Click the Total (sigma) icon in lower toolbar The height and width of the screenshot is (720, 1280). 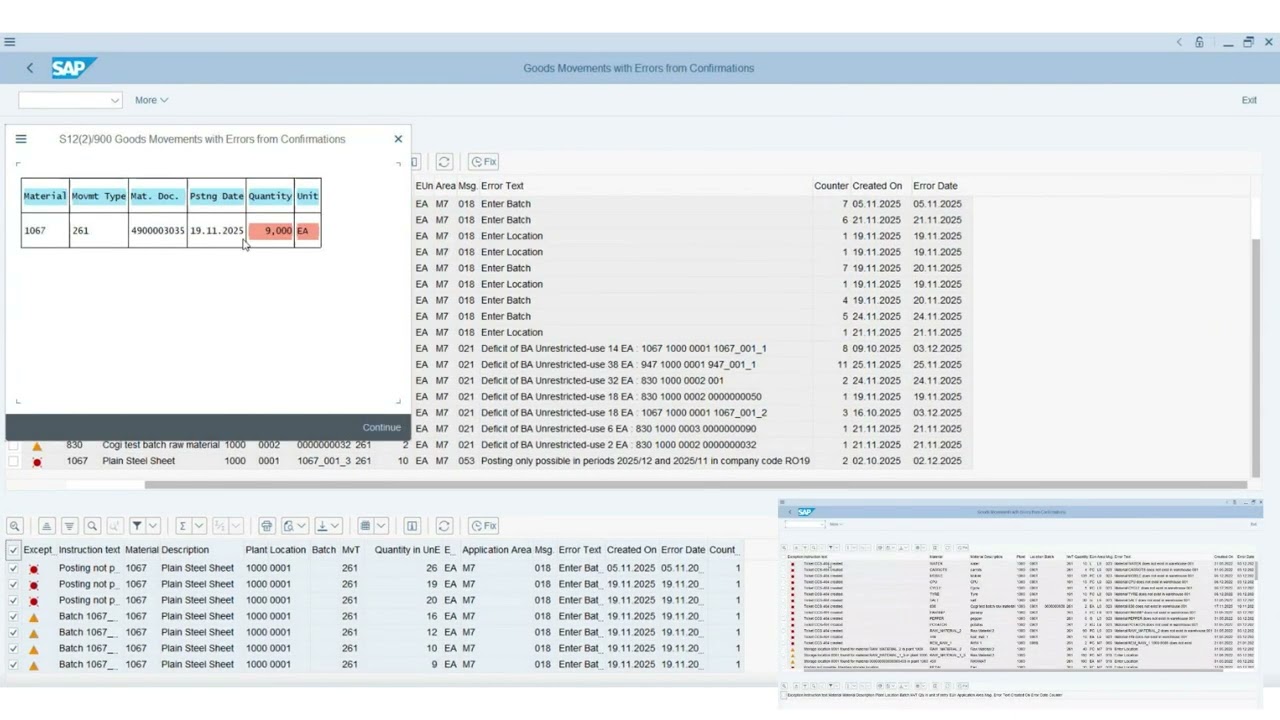tap(182, 526)
